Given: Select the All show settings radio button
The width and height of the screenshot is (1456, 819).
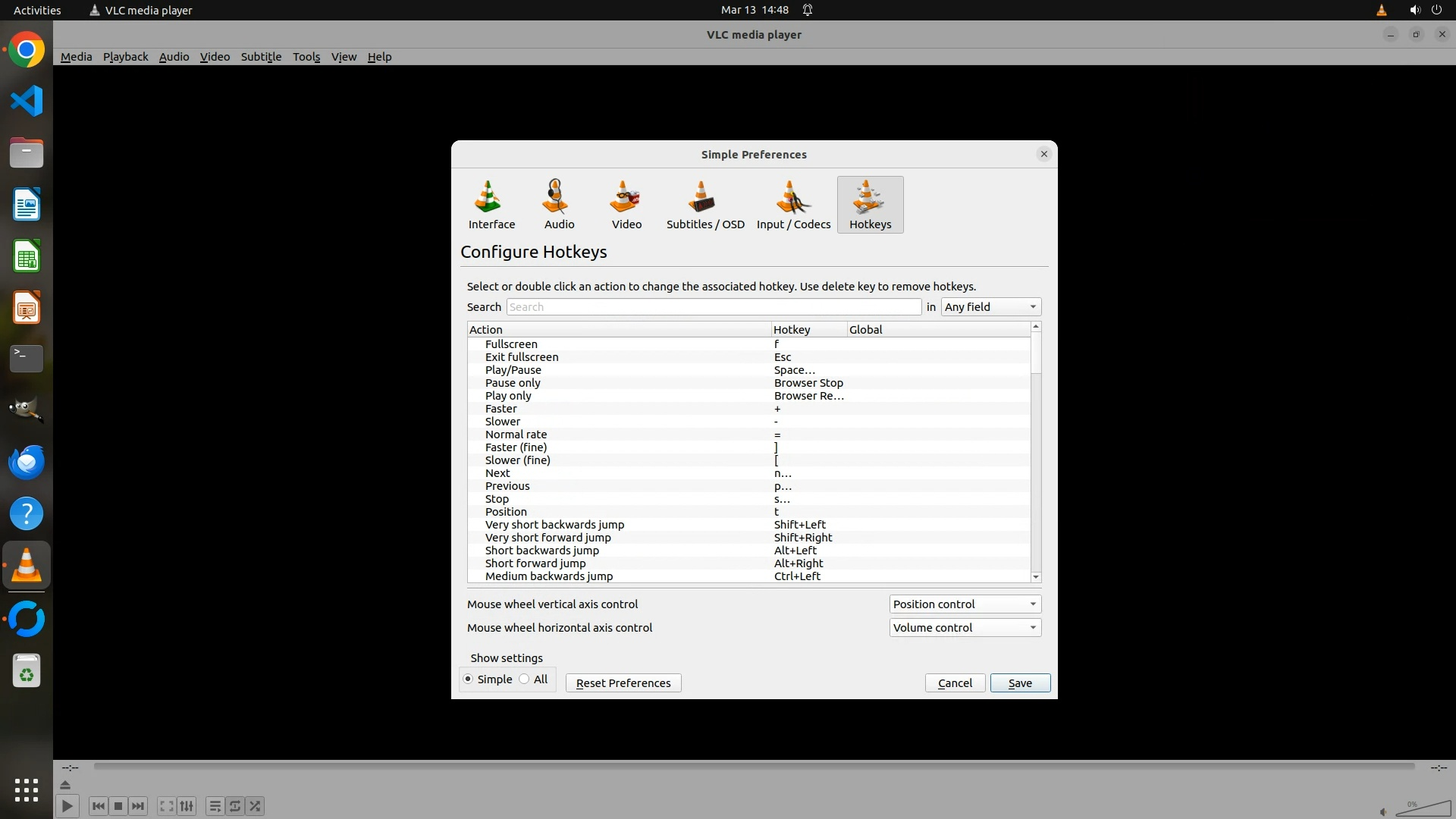Looking at the screenshot, I should coord(525,679).
